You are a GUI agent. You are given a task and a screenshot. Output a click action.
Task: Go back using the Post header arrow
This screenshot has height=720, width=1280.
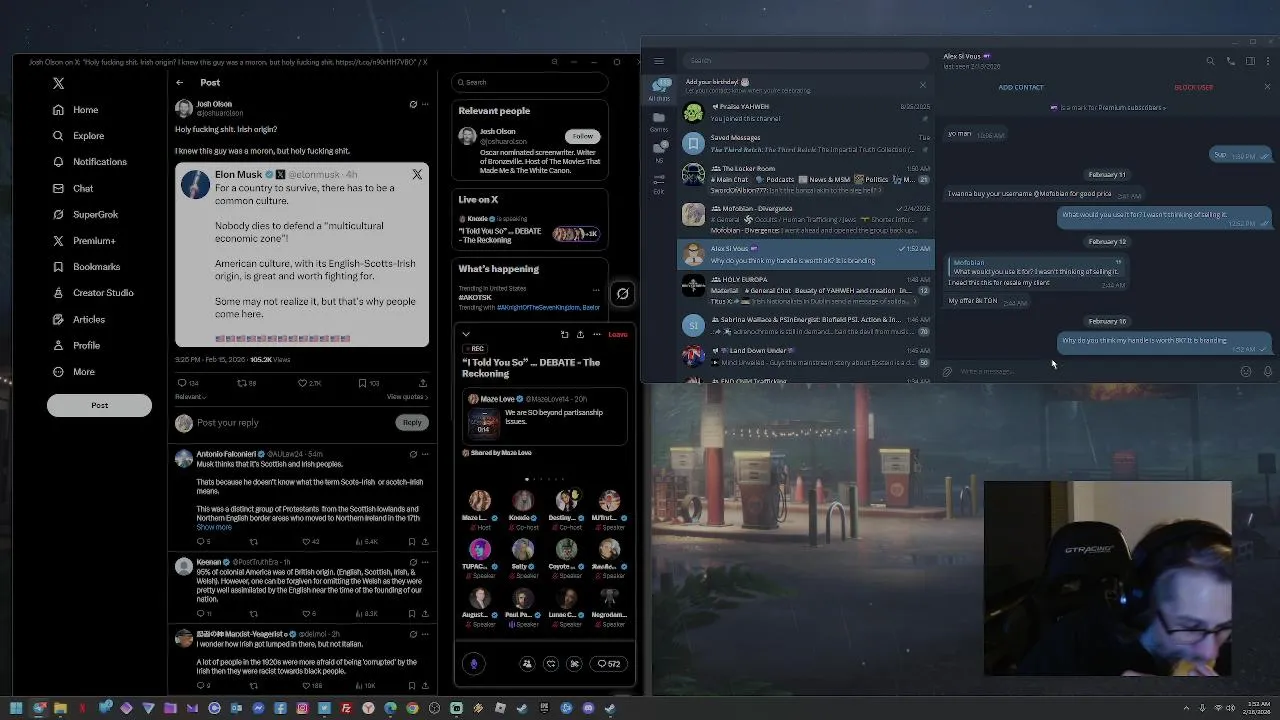pyautogui.click(x=180, y=83)
